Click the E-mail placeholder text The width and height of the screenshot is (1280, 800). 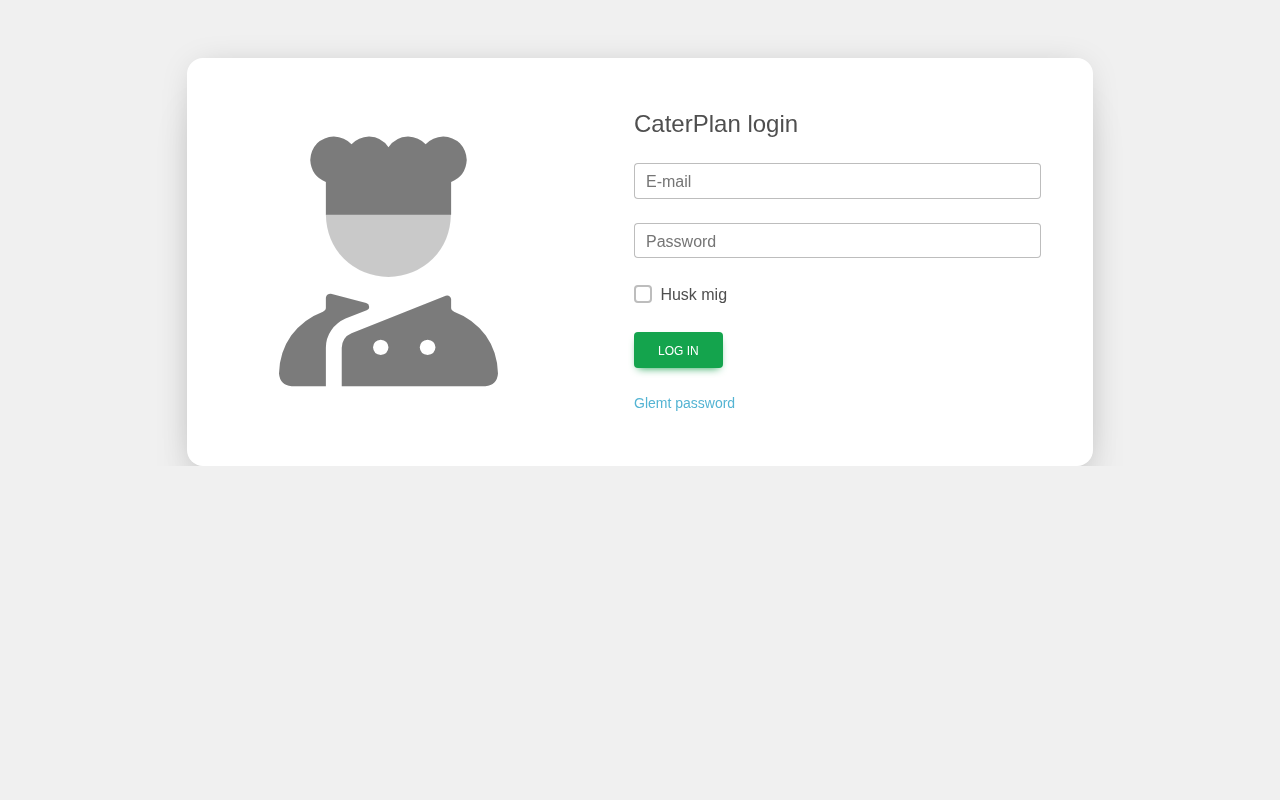coord(669,182)
